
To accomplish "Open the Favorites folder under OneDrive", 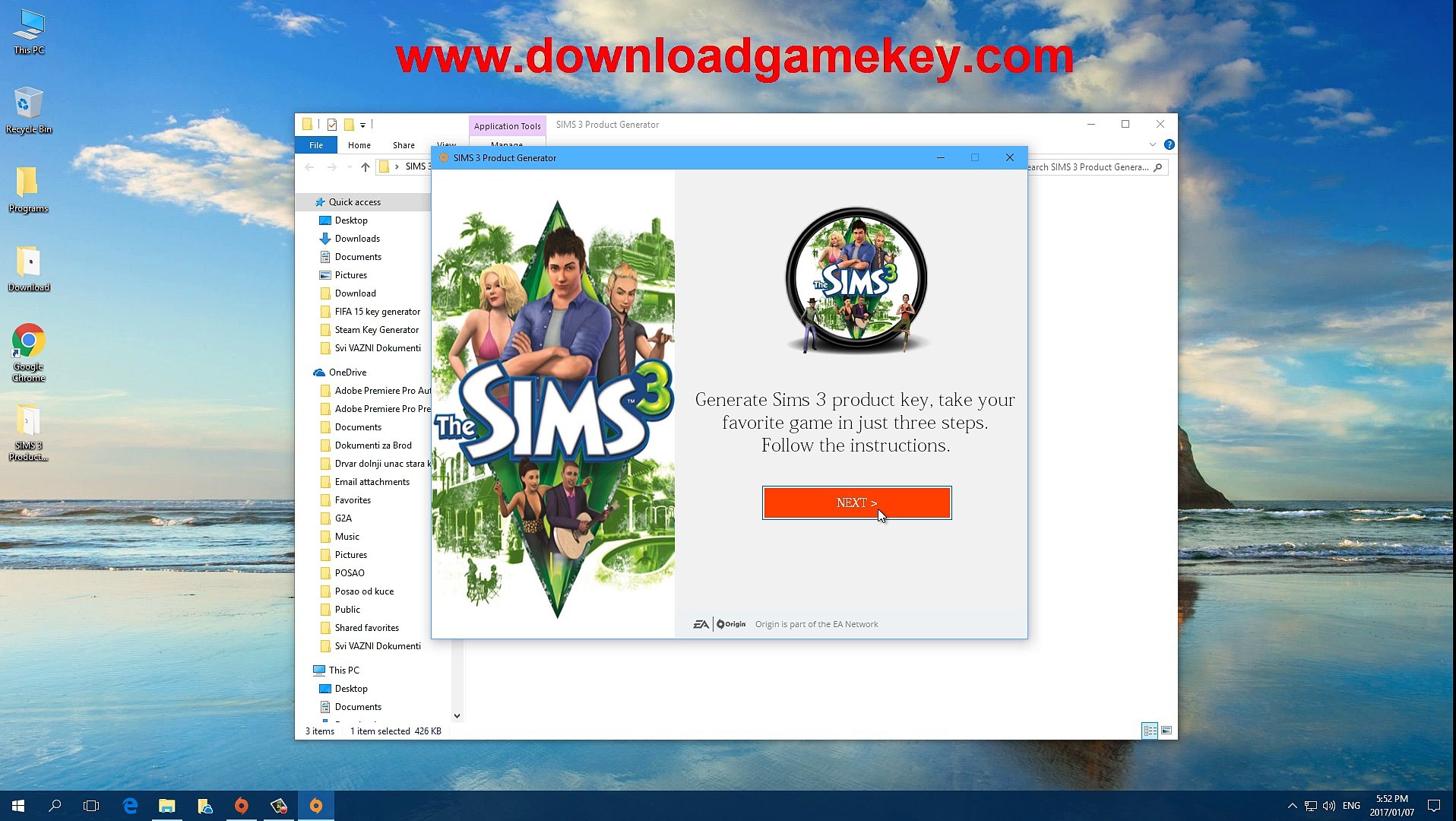I will pos(353,500).
